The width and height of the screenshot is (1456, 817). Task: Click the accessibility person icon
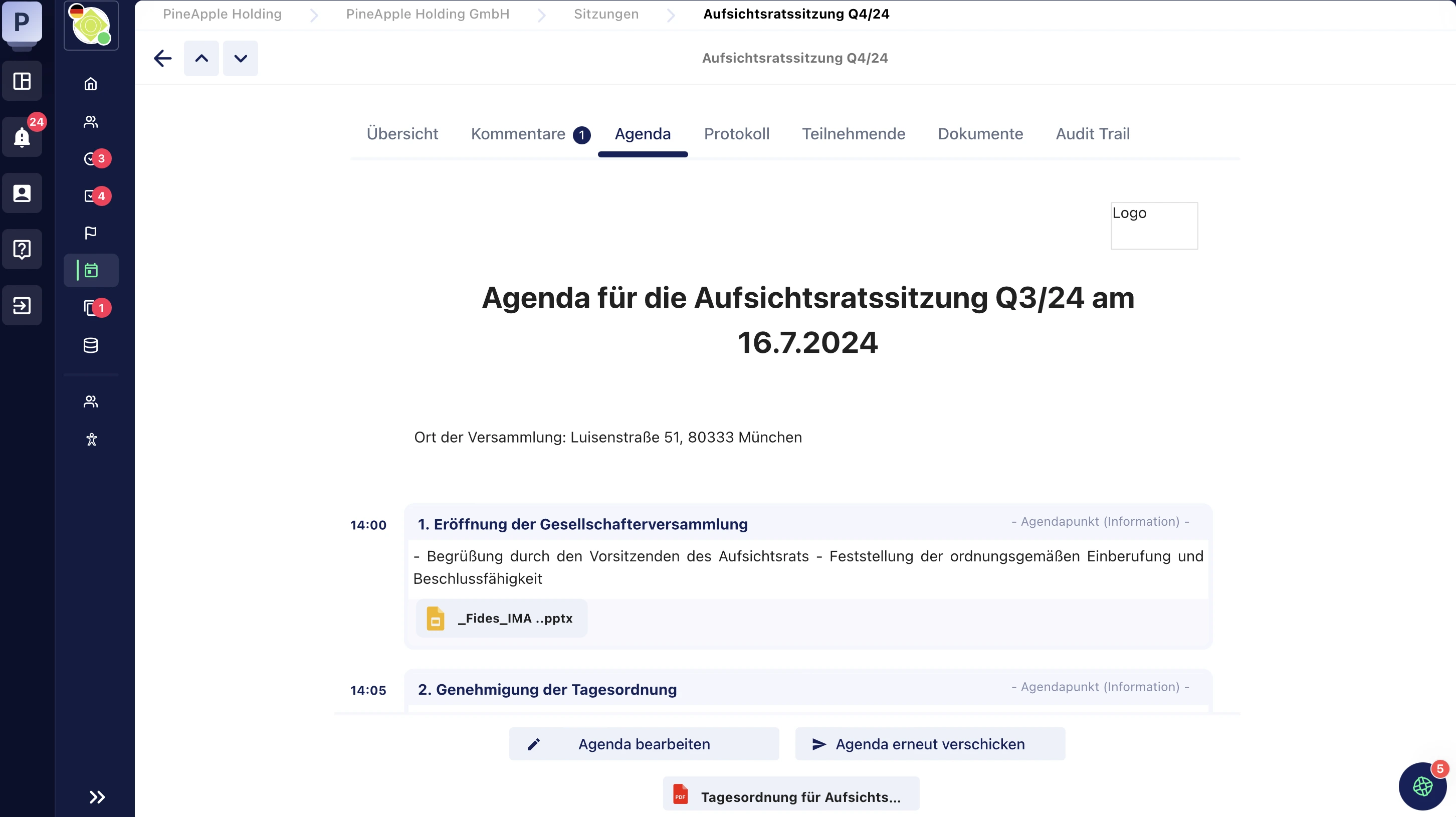click(x=91, y=439)
